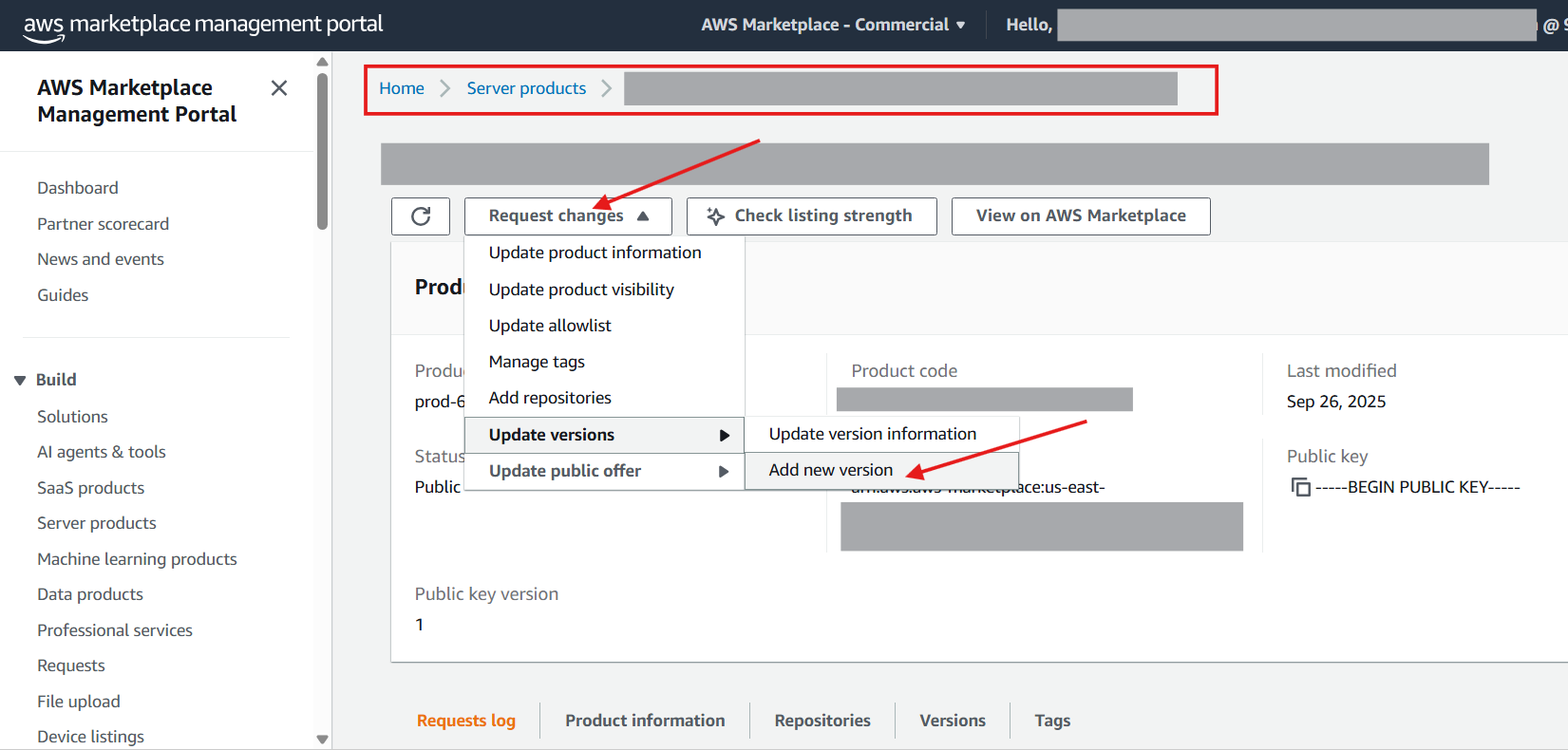The width and height of the screenshot is (1568, 750).
Task: Go to Home breadcrumb link
Action: click(x=402, y=88)
